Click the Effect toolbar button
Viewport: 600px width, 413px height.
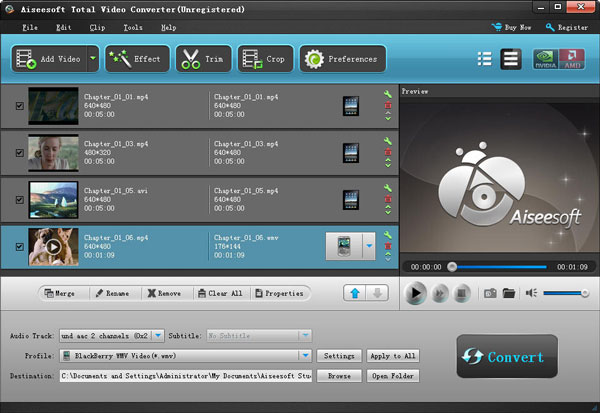(139, 59)
